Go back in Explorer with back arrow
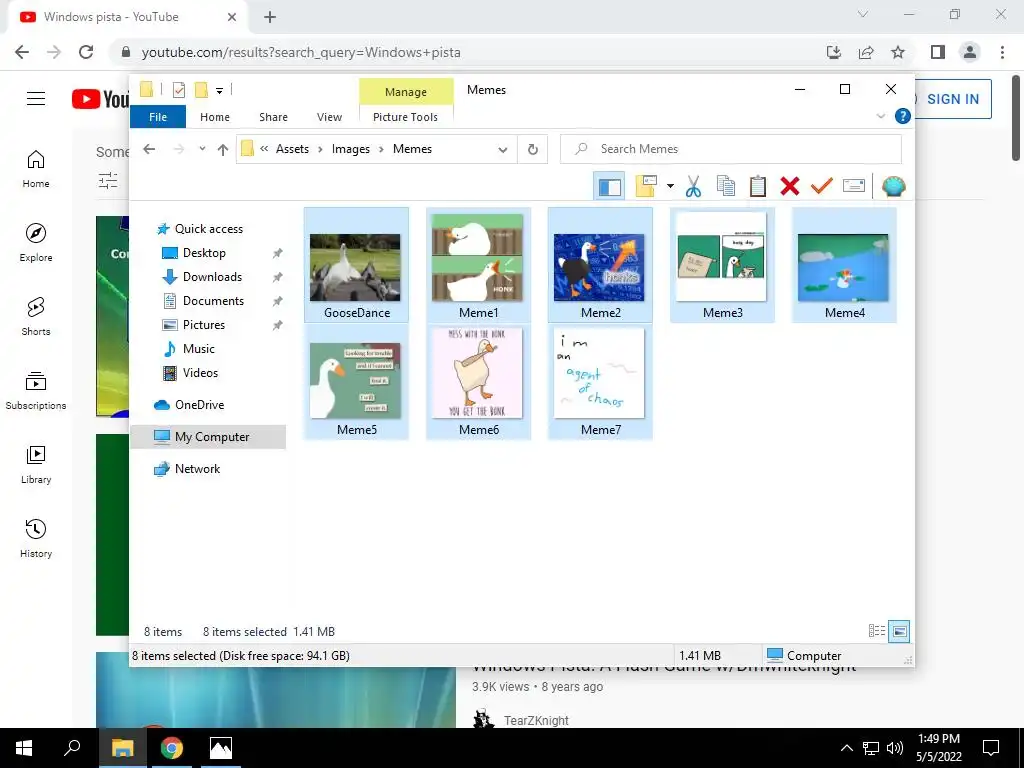Image resolution: width=1024 pixels, height=768 pixels. (x=149, y=149)
